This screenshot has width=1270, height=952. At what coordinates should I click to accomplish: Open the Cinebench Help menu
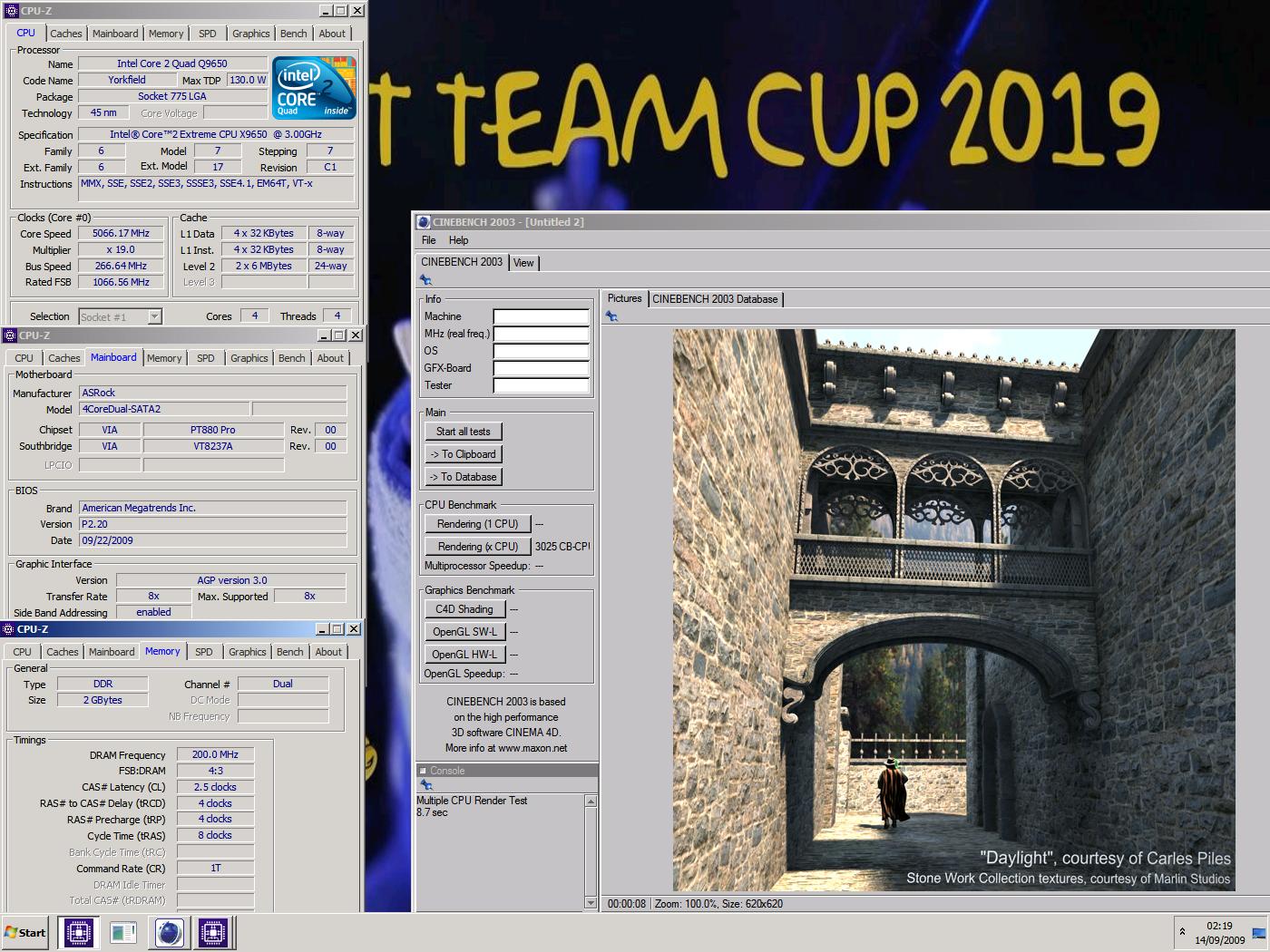click(x=459, y=240)
